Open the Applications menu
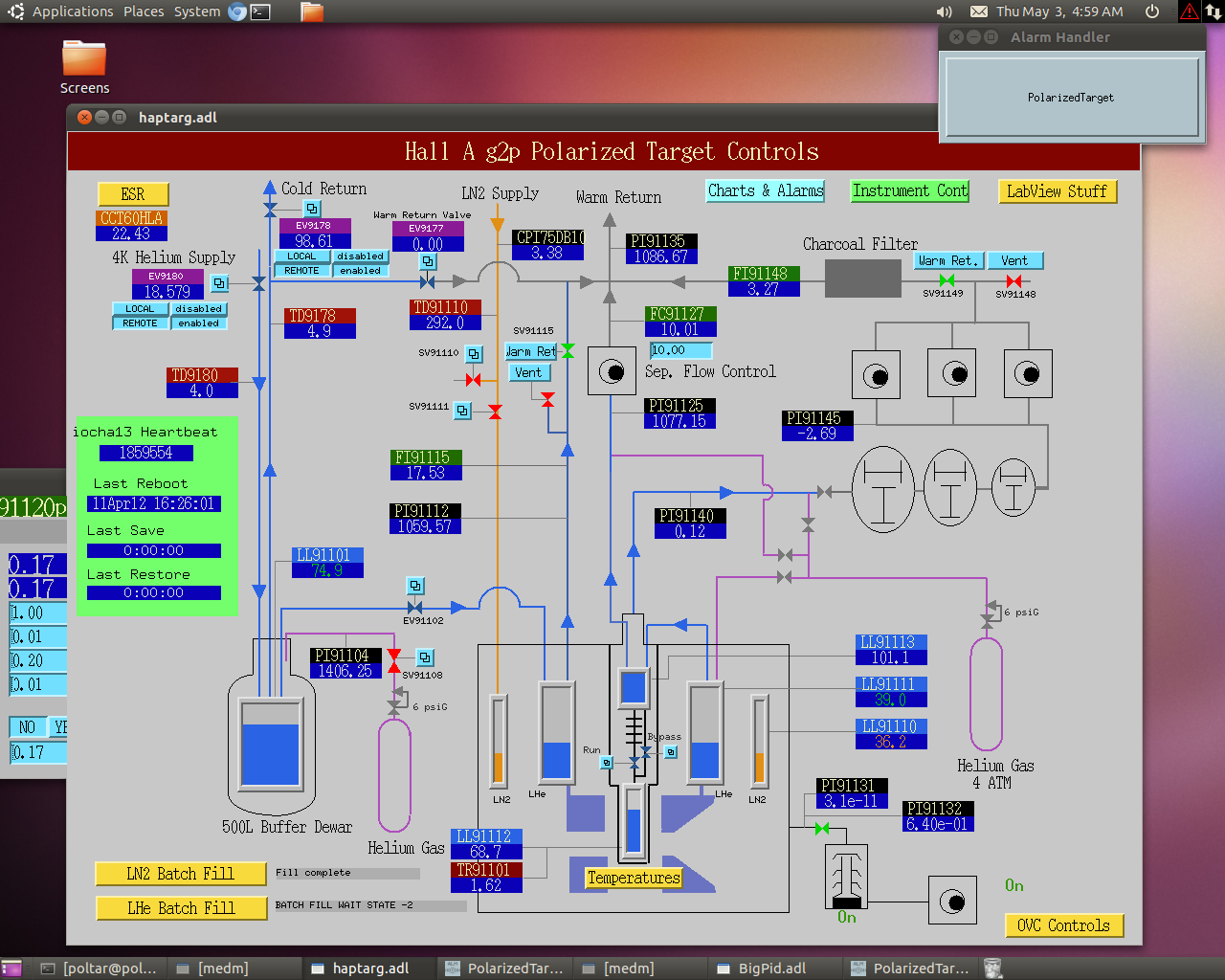Image resolution: width=1225 pixels, height=980 pixels. [x=73, y=11]
